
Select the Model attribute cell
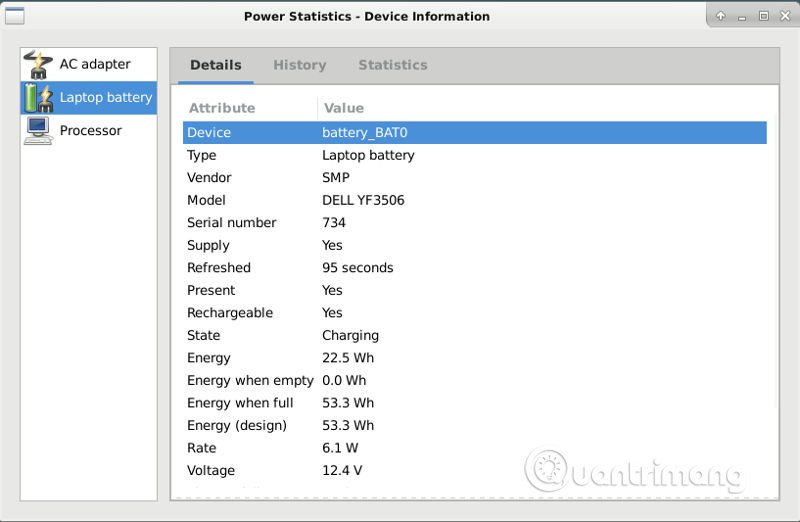coord(206,200)
